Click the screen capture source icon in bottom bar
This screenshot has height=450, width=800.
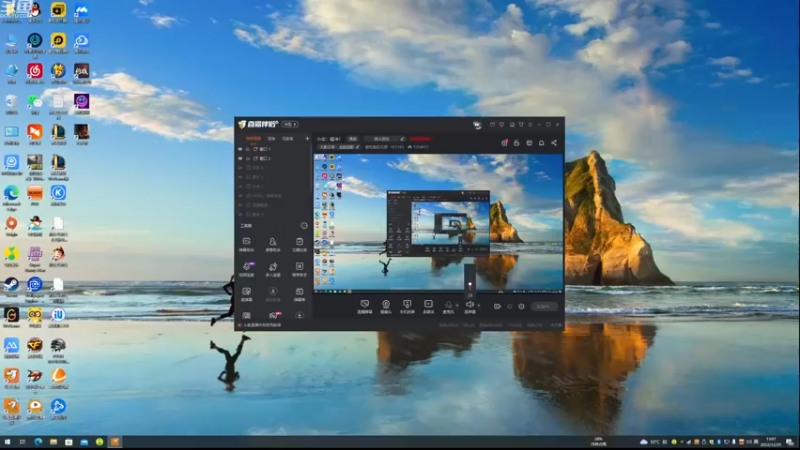(364, 306)
